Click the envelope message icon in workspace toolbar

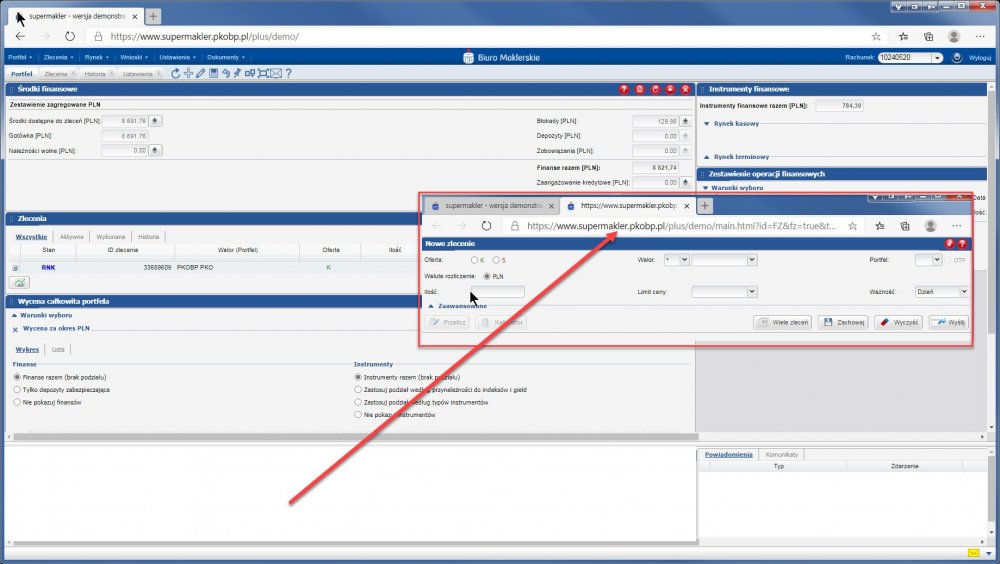(276, 73)
